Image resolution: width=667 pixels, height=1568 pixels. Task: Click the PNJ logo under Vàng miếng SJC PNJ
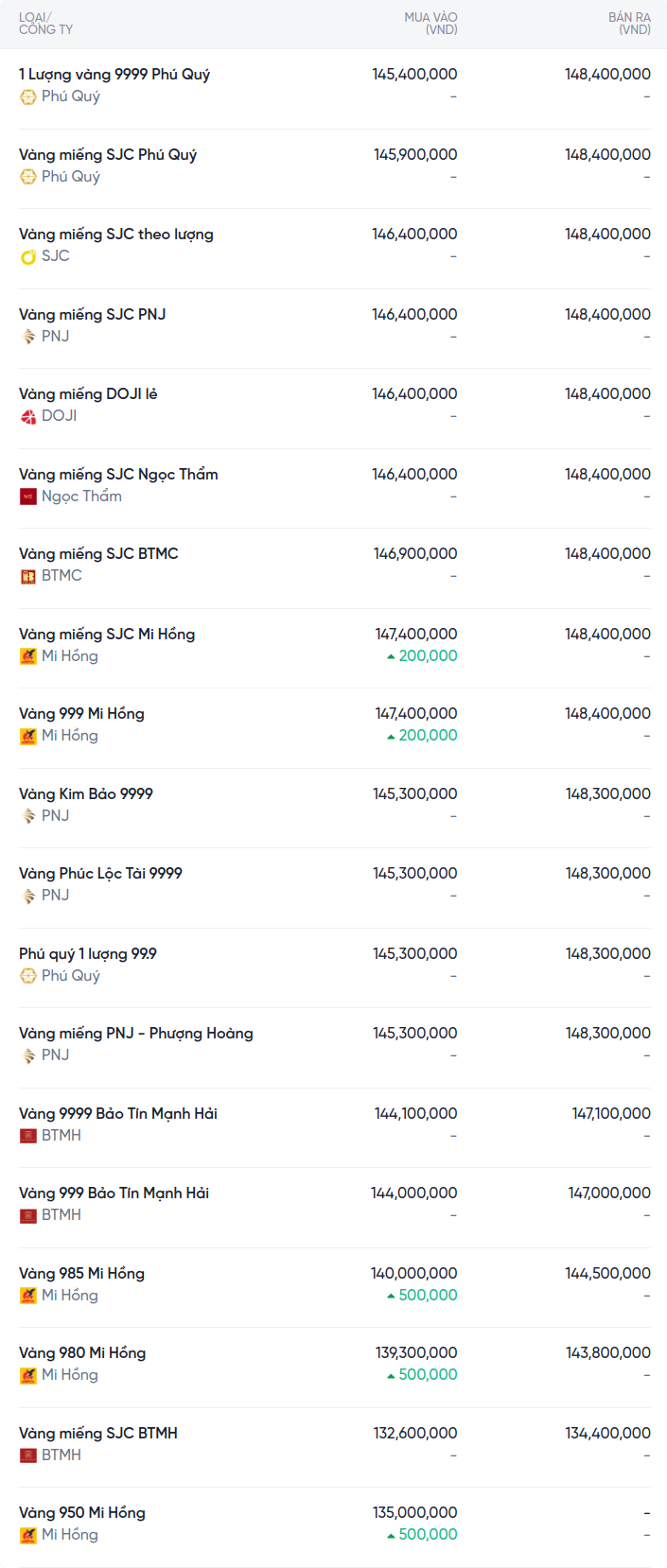28,337
